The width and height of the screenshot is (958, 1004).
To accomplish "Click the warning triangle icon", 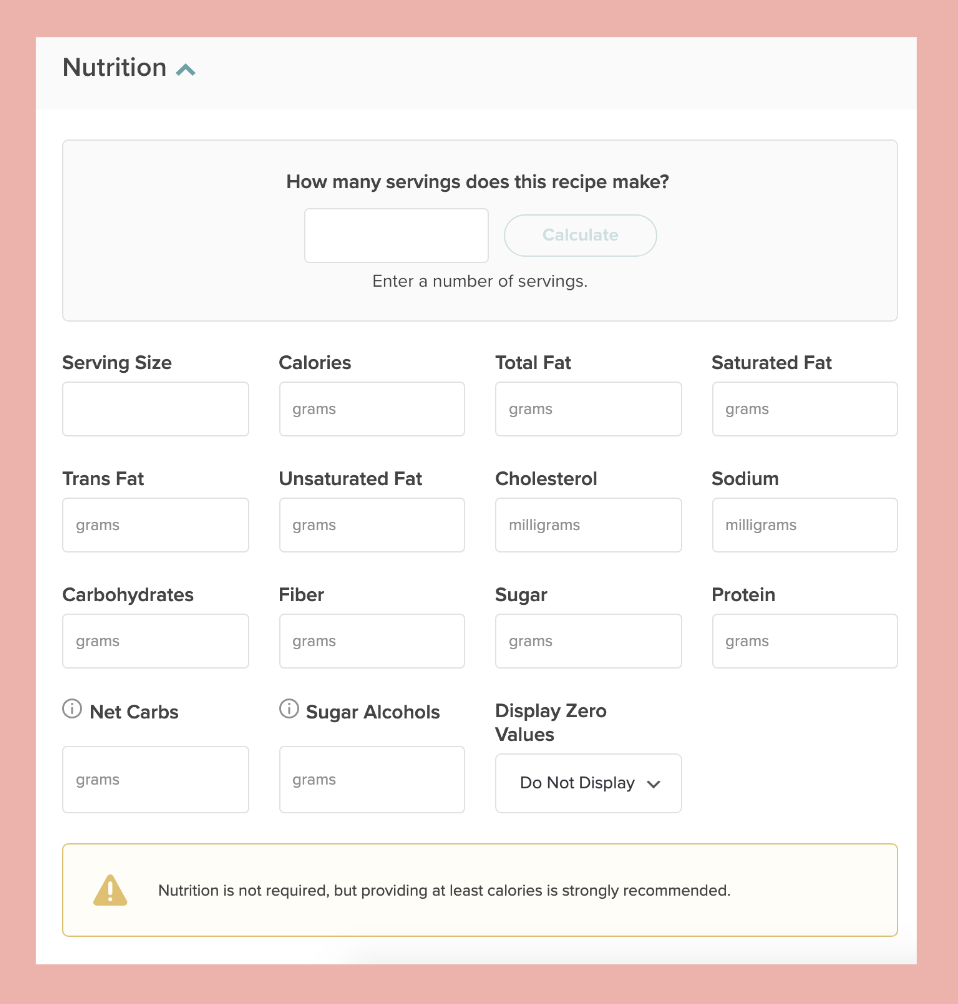I will (110, 890).
